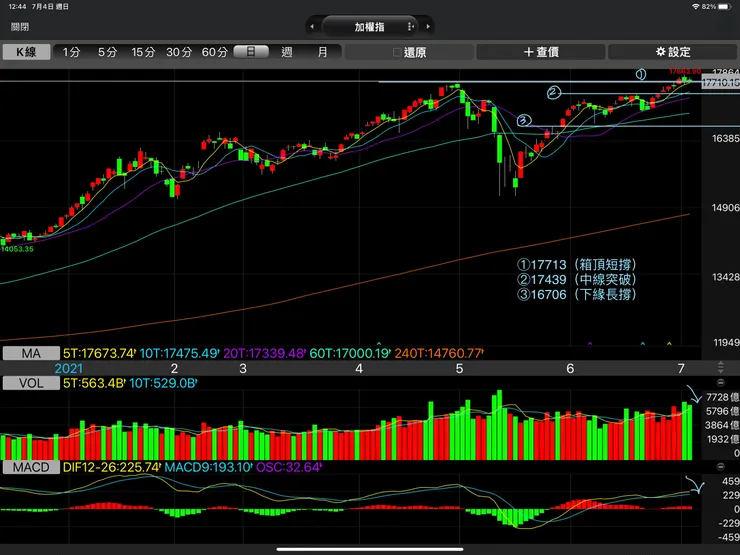Viewport: 740px width, 555px height.
Task: Switch to 60分 interval
Action: click(215, 52)
